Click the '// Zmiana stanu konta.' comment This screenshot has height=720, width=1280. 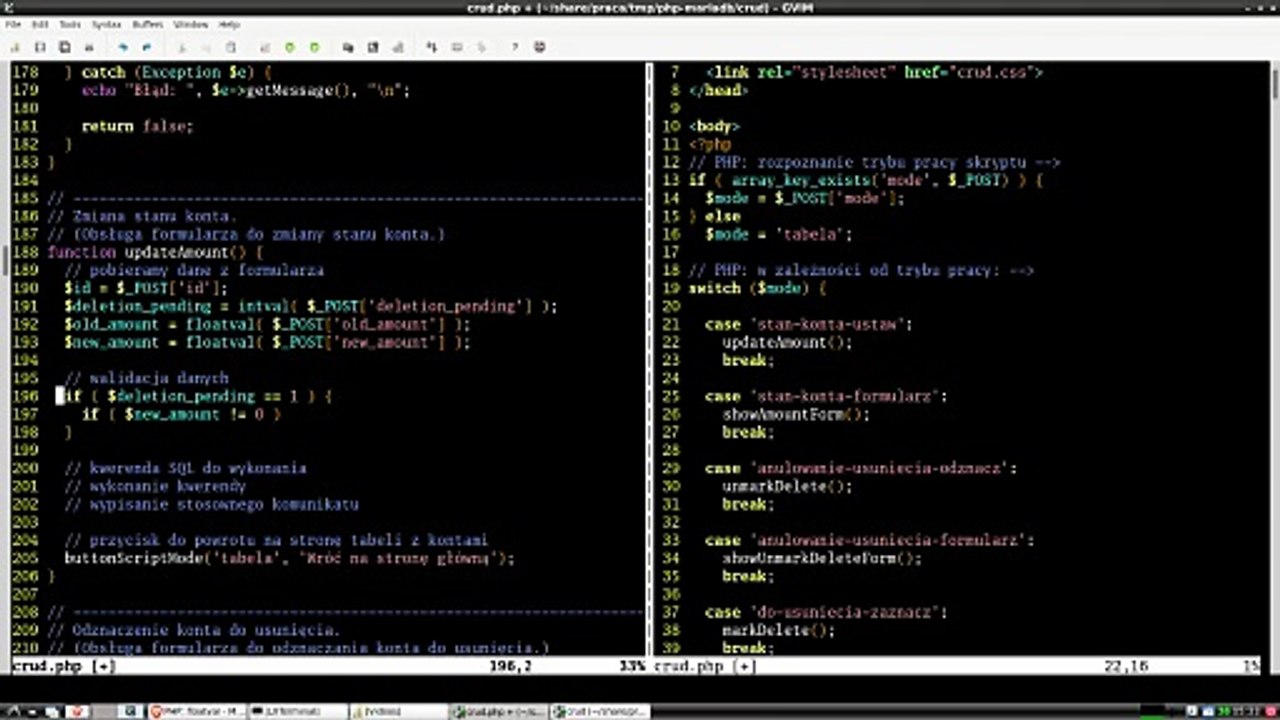point(141,216)
